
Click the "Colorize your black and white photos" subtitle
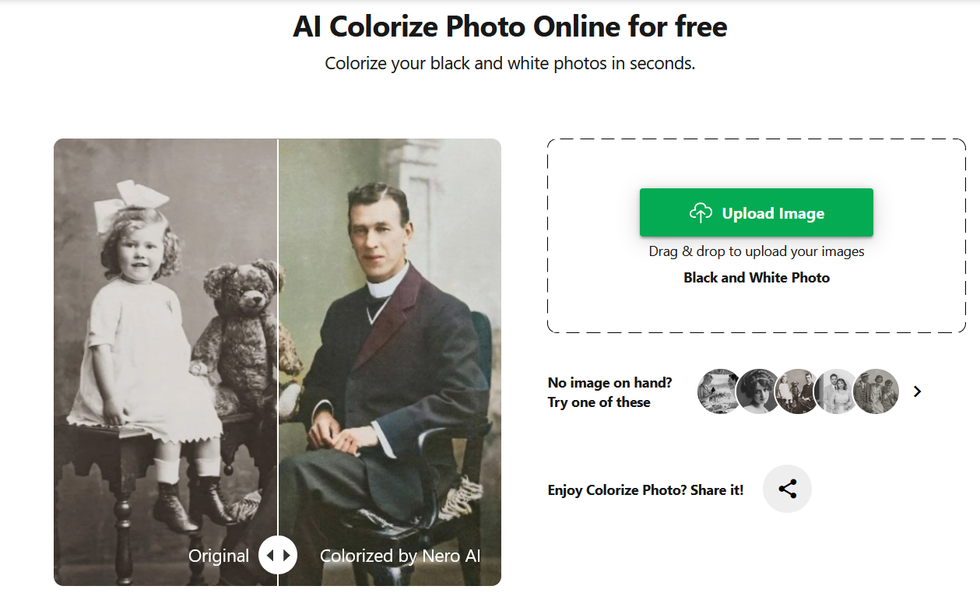click(x=510, y=63)
